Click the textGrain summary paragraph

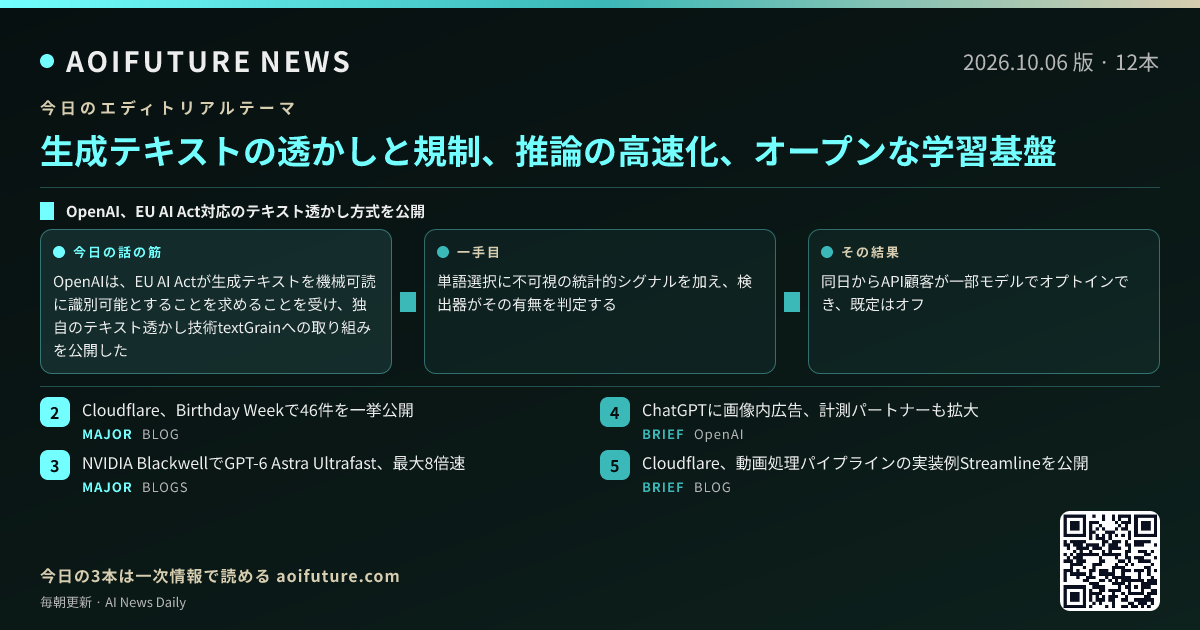point(216,316)
